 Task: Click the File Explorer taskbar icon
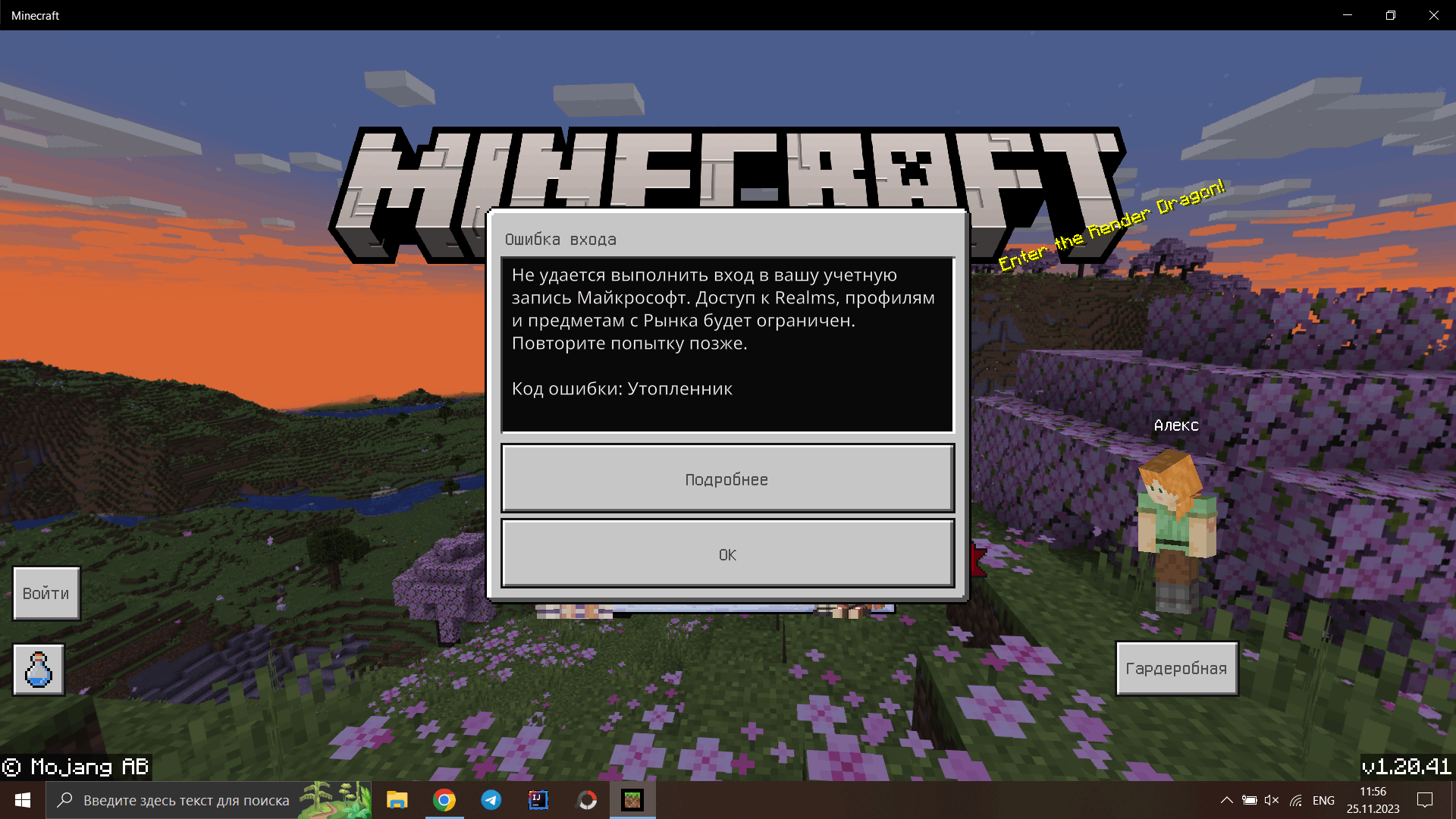pos(398,800)
